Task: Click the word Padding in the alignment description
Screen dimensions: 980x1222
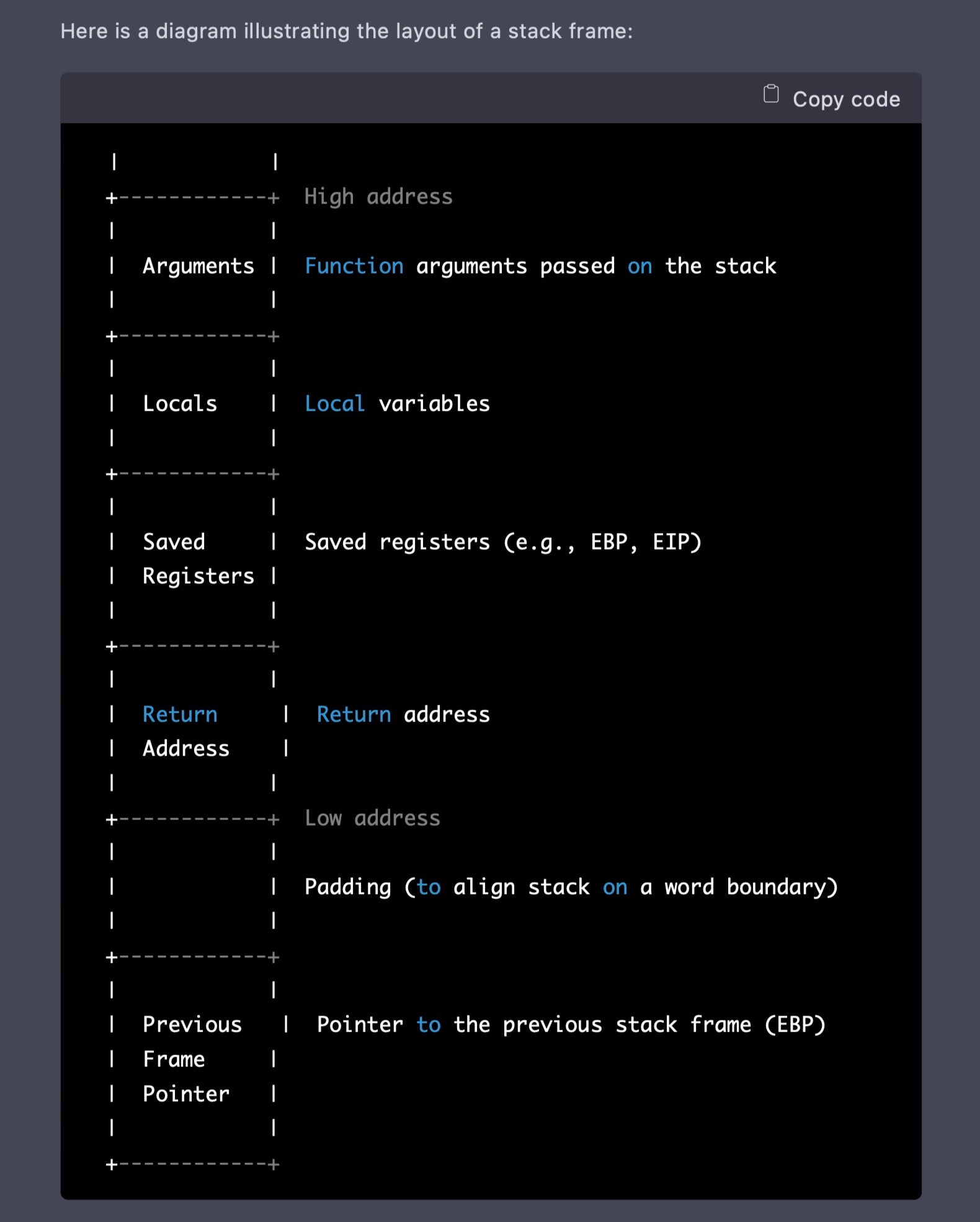Action: pos(347,887)
